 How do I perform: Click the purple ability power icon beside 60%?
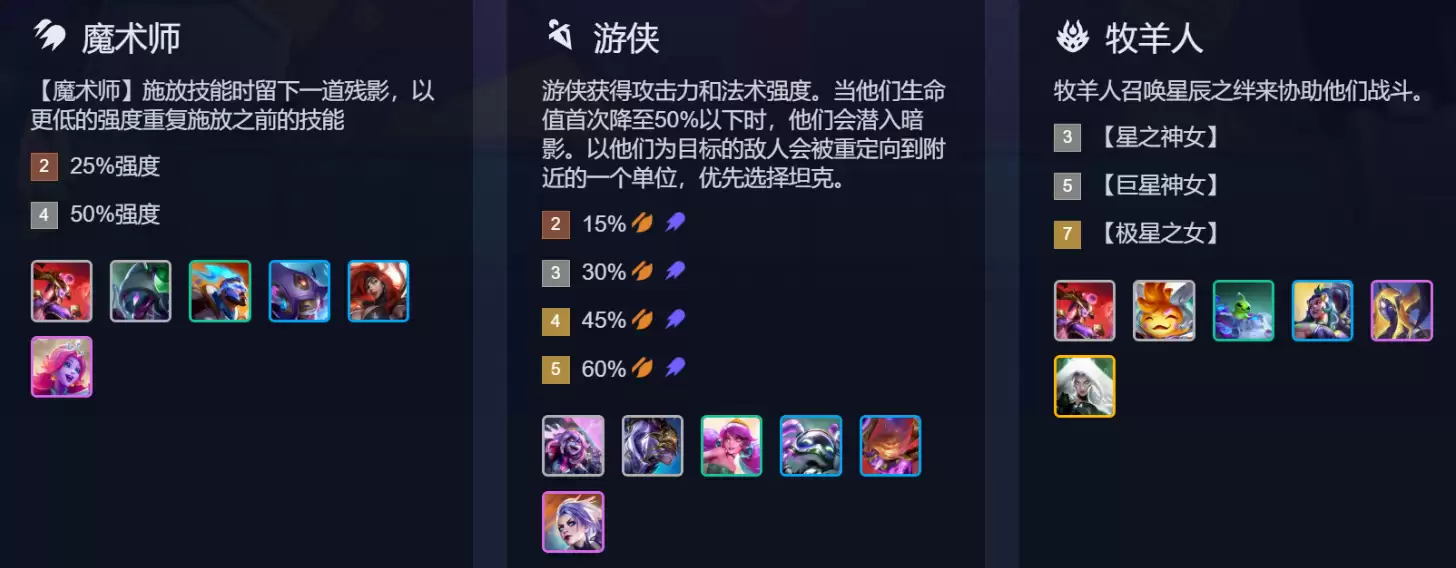click(x=676, y=368)
